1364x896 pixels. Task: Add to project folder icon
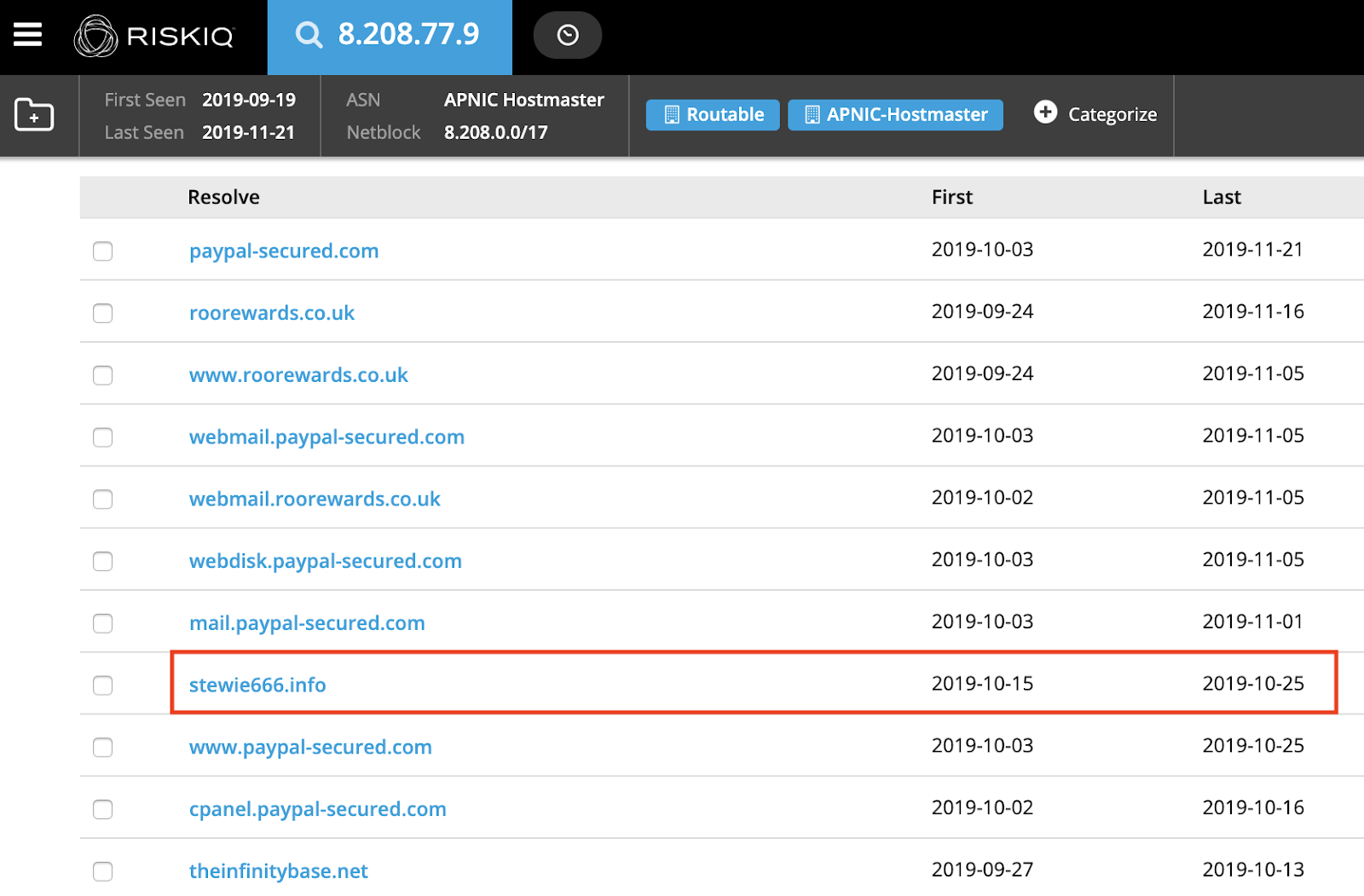[34, 115]
